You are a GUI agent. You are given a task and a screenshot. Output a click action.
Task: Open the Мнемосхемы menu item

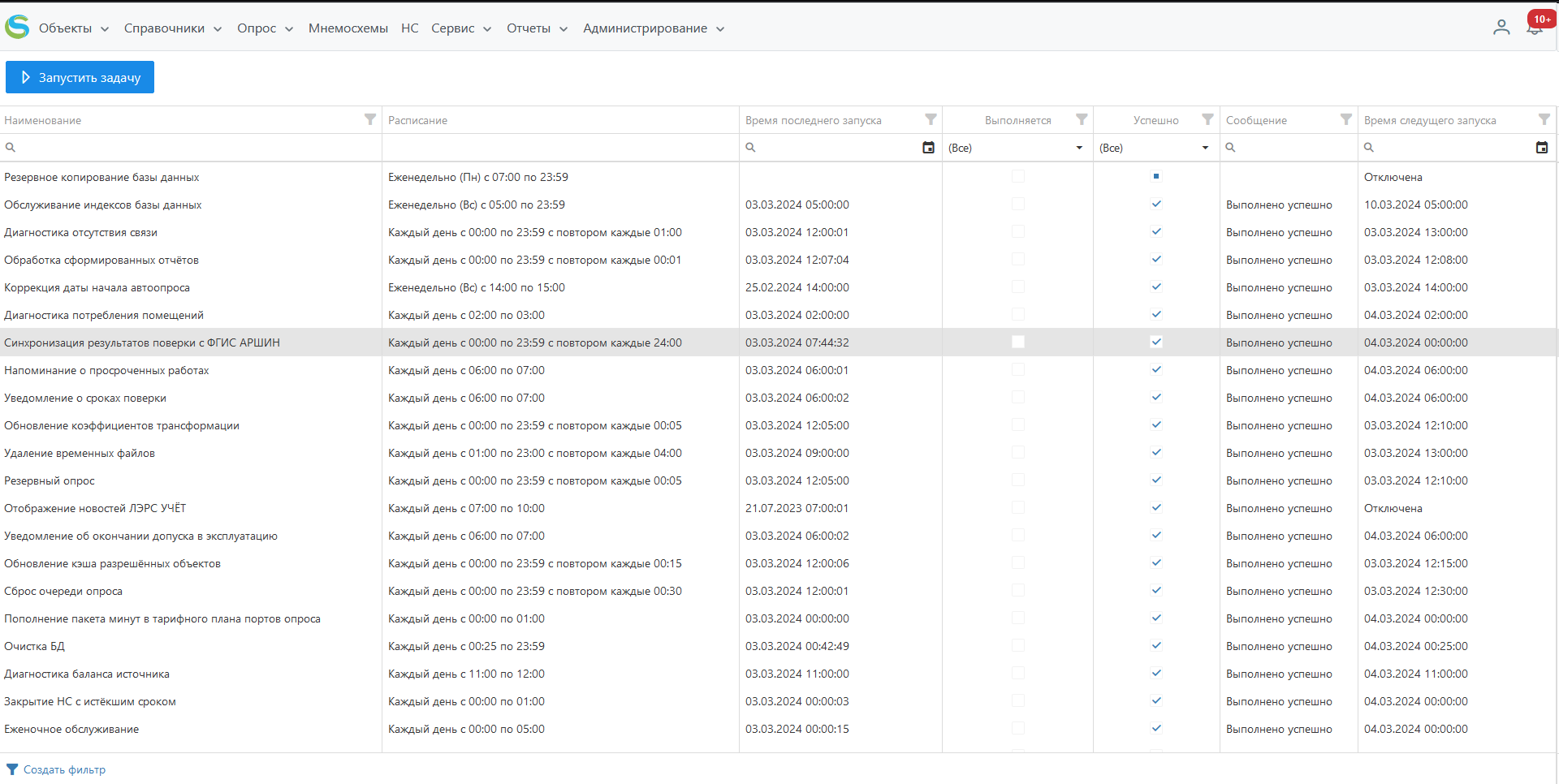[348, 28]
